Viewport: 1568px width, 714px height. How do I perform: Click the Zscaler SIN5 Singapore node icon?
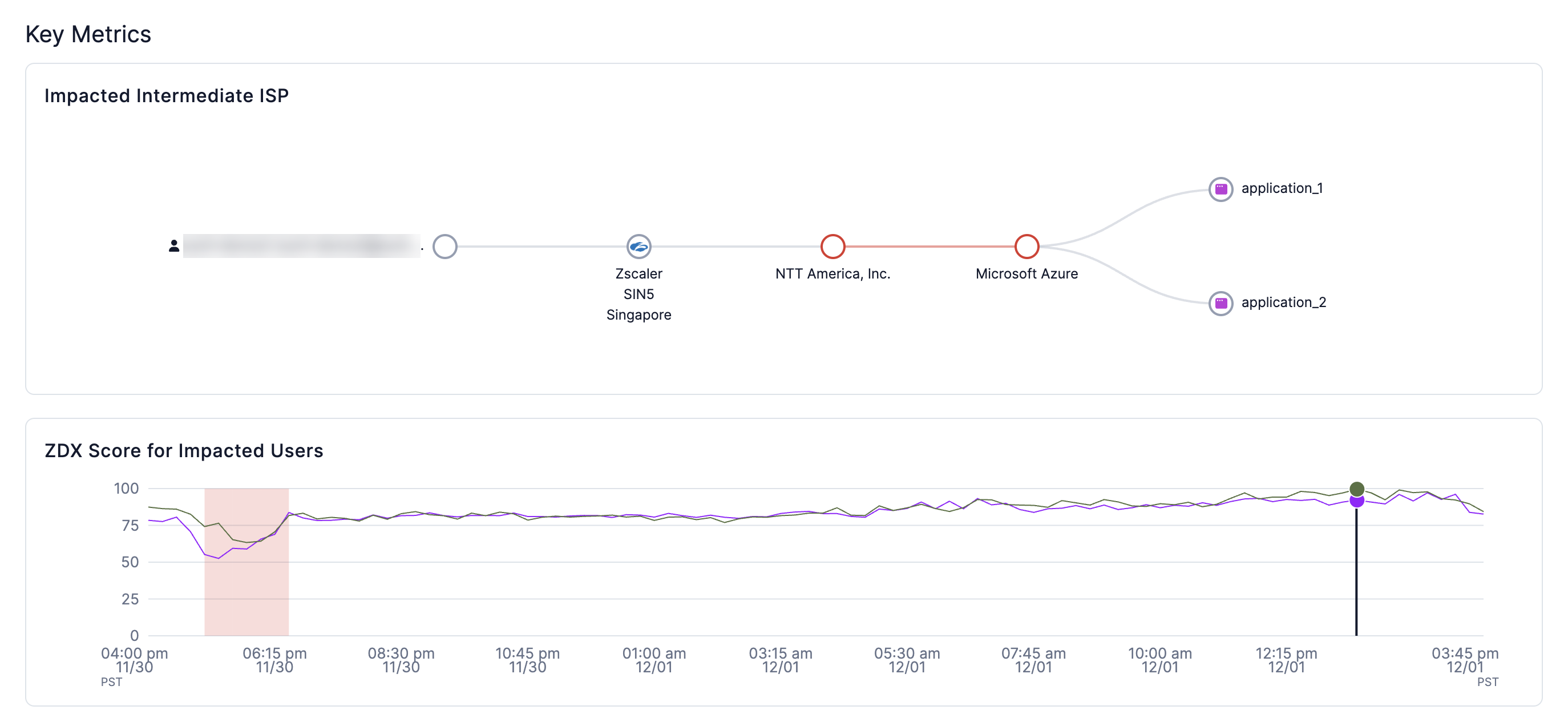pos(638,247)
